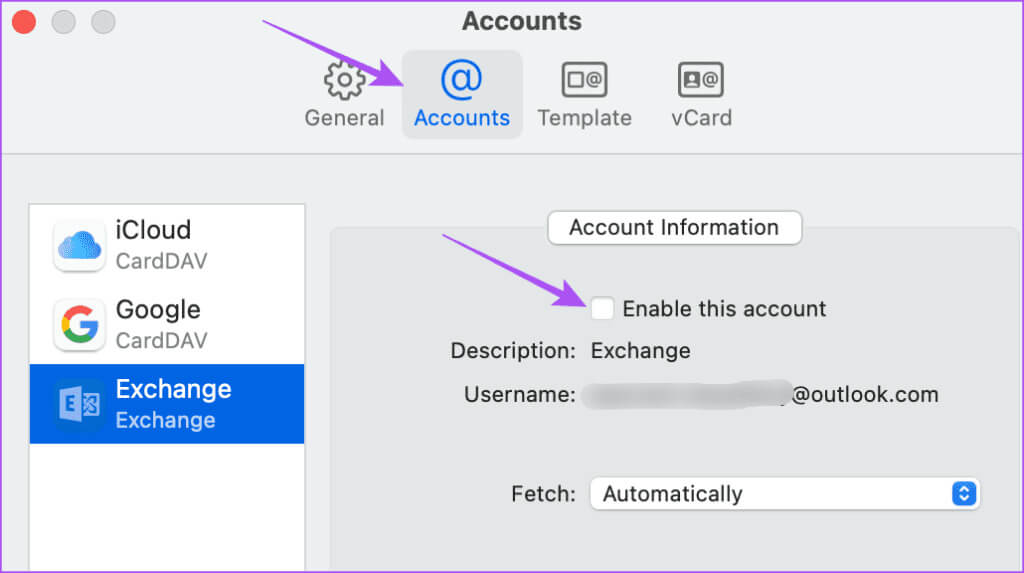Select the Account Information tab
The height and width of the screenshot is (573, 1024).
674,227
